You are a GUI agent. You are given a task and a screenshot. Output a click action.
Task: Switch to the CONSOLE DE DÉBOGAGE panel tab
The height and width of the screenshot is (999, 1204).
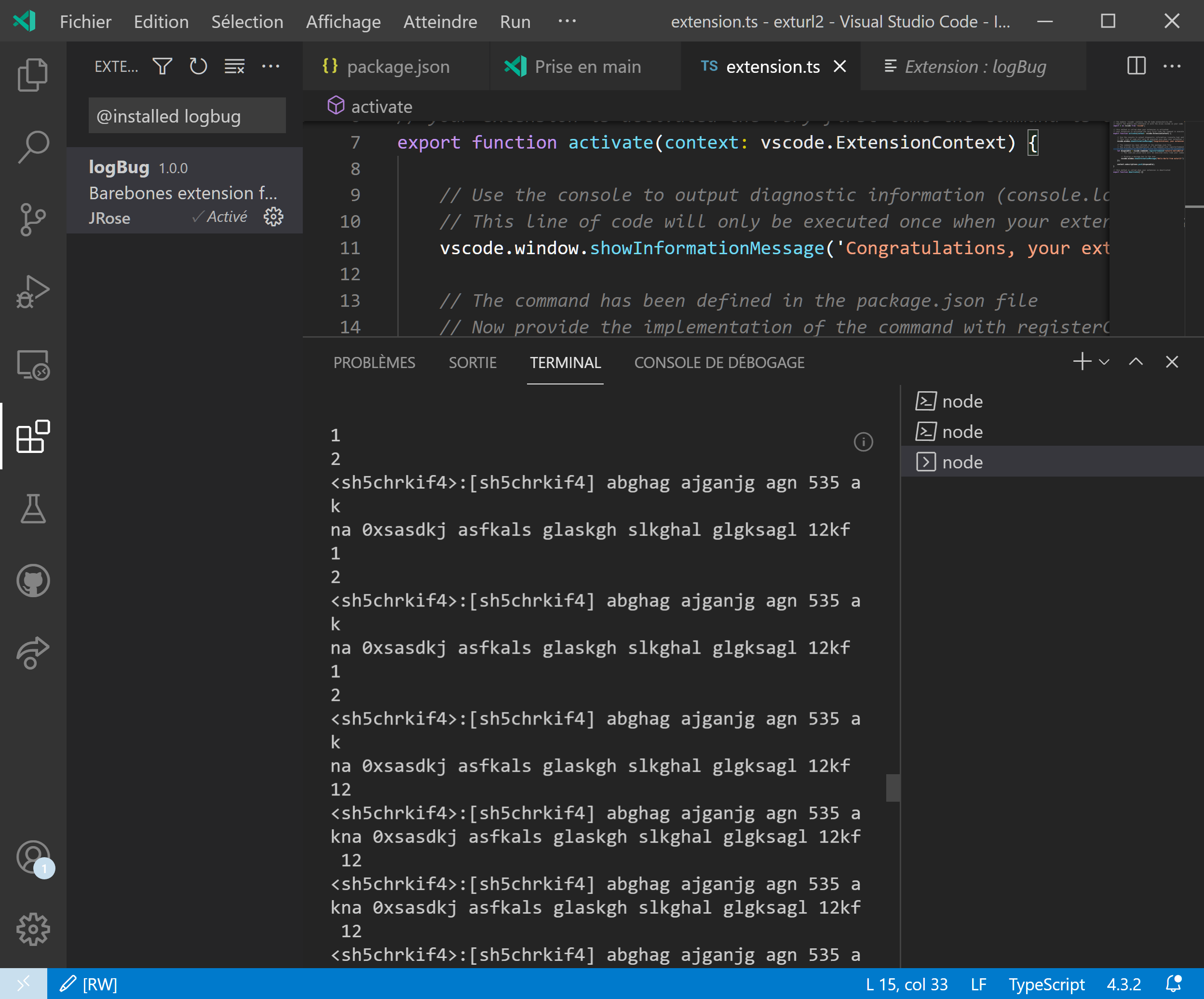click(x=719, y=362)
